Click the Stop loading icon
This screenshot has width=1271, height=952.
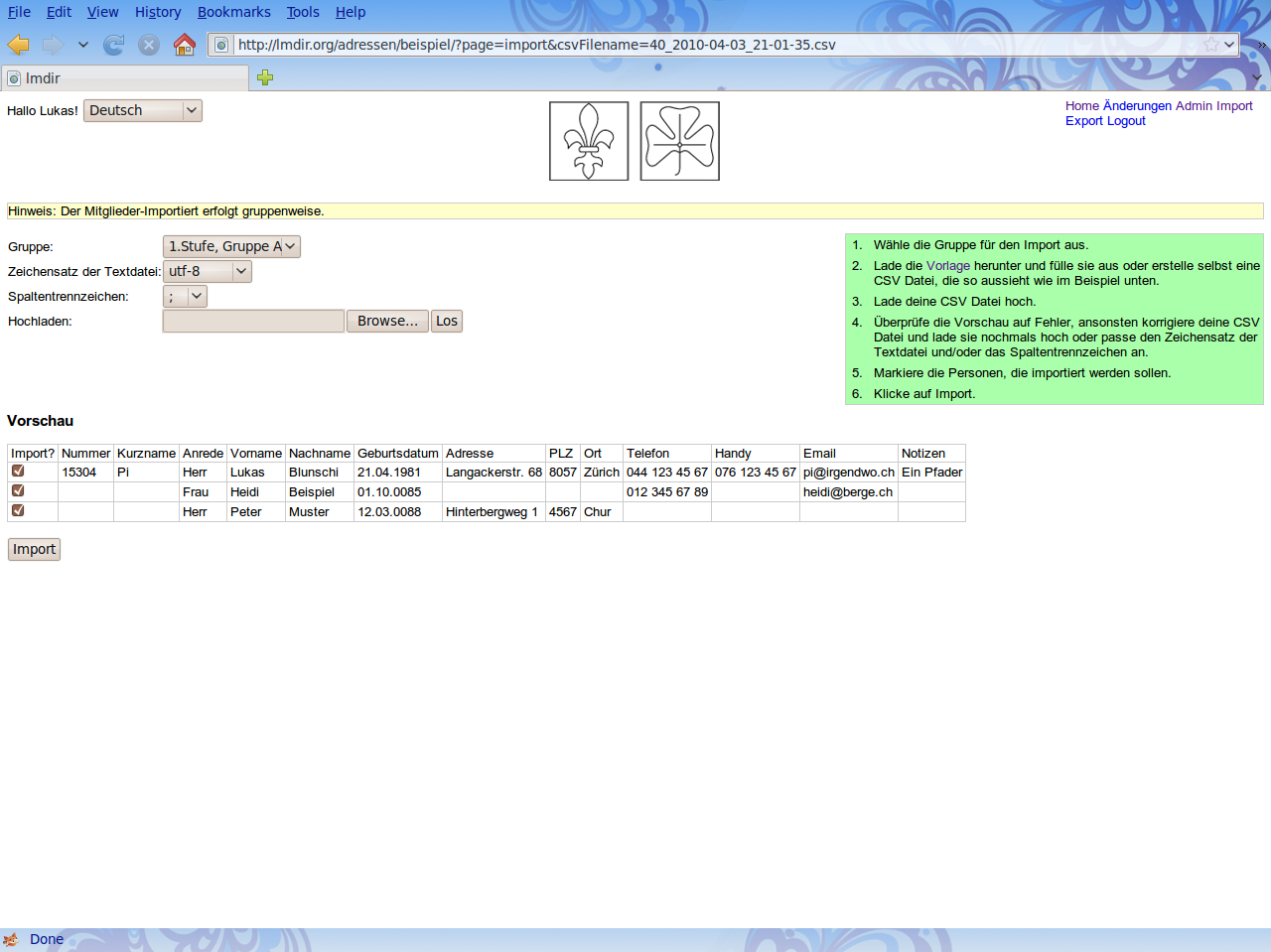(x=149, y=45)
